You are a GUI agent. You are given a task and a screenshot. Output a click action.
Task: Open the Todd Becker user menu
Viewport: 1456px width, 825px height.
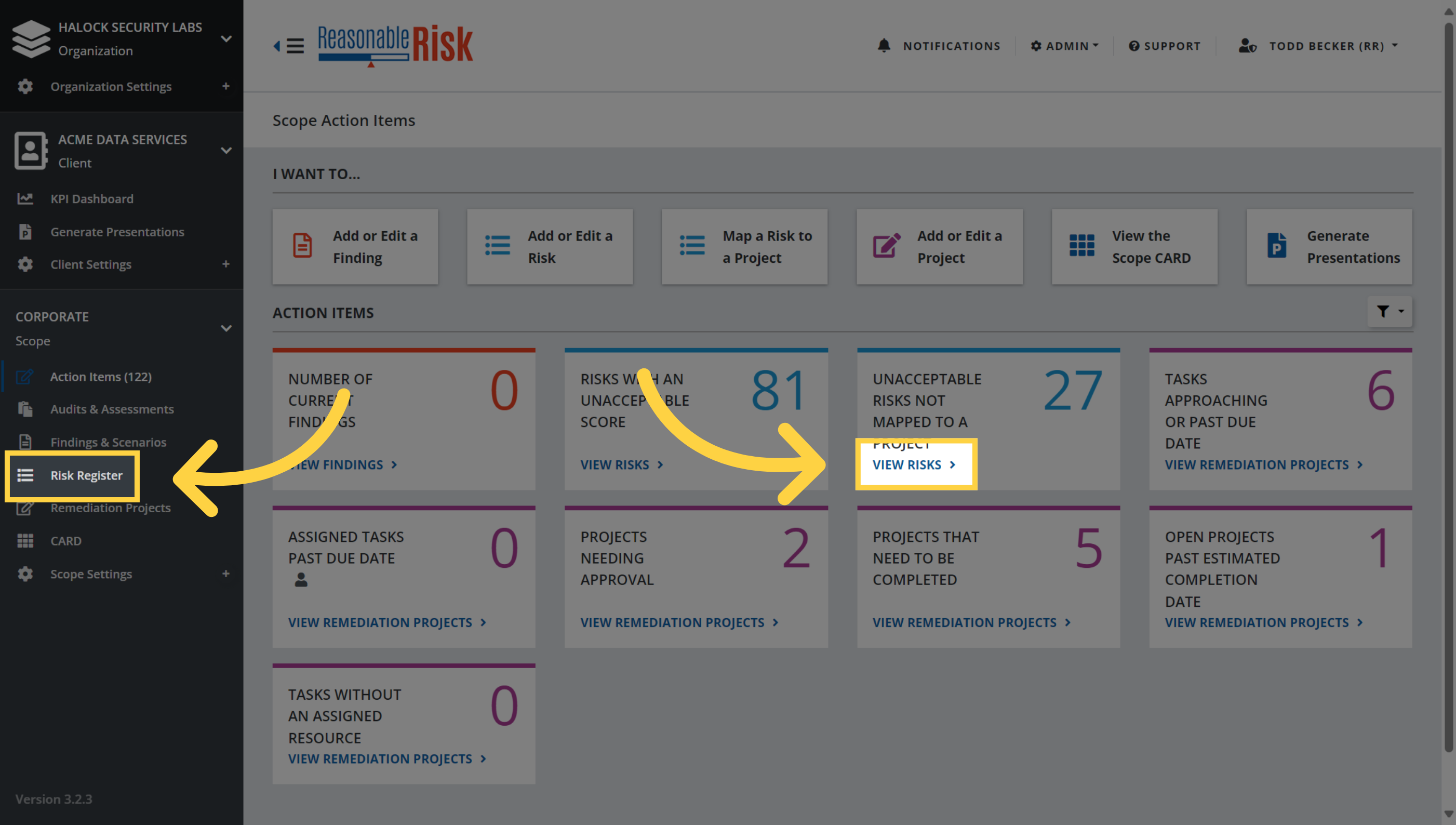1318,46
